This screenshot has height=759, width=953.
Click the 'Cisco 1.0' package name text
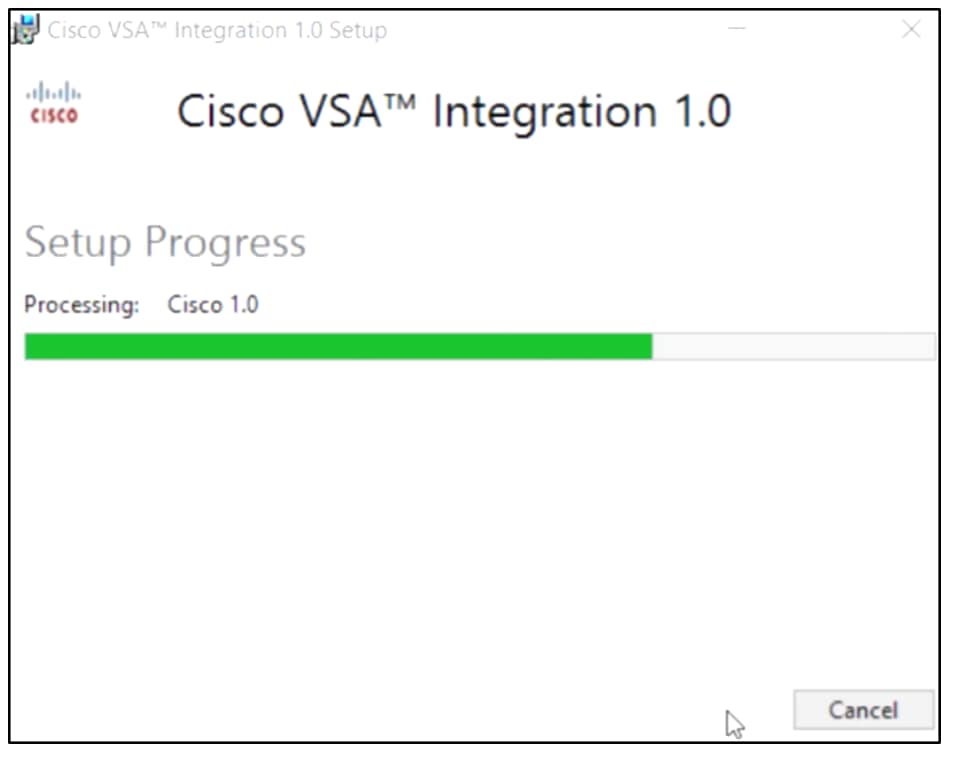[x=213, y=304]
